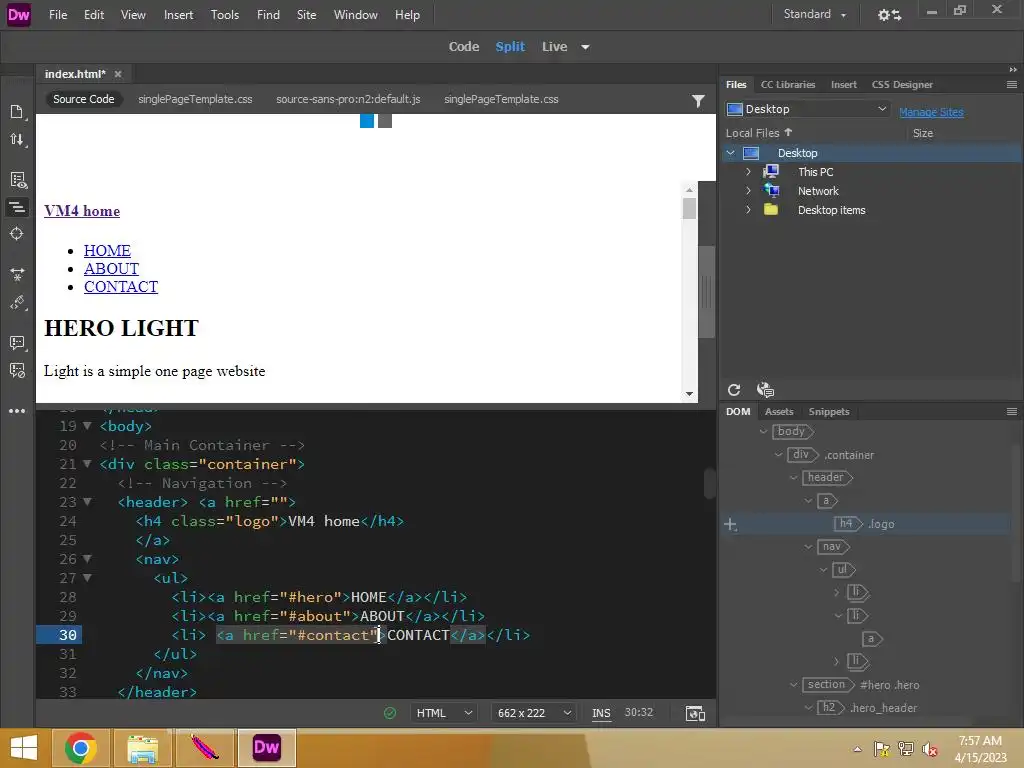Click the volume muted tray icon

(930, 749)
